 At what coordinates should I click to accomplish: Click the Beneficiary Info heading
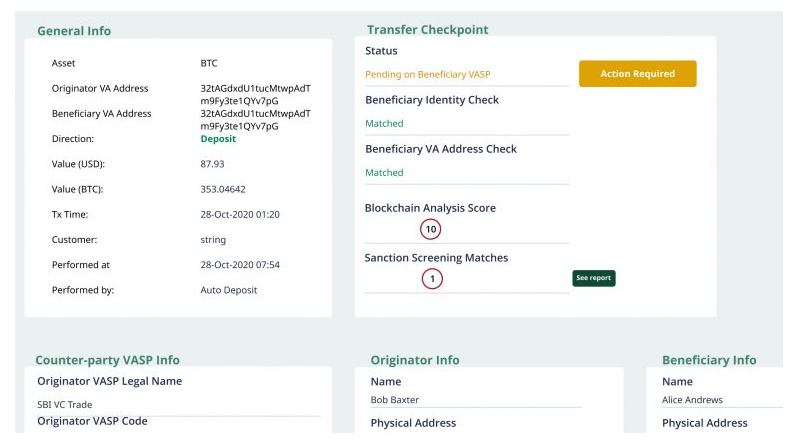(x=709, y=360)
